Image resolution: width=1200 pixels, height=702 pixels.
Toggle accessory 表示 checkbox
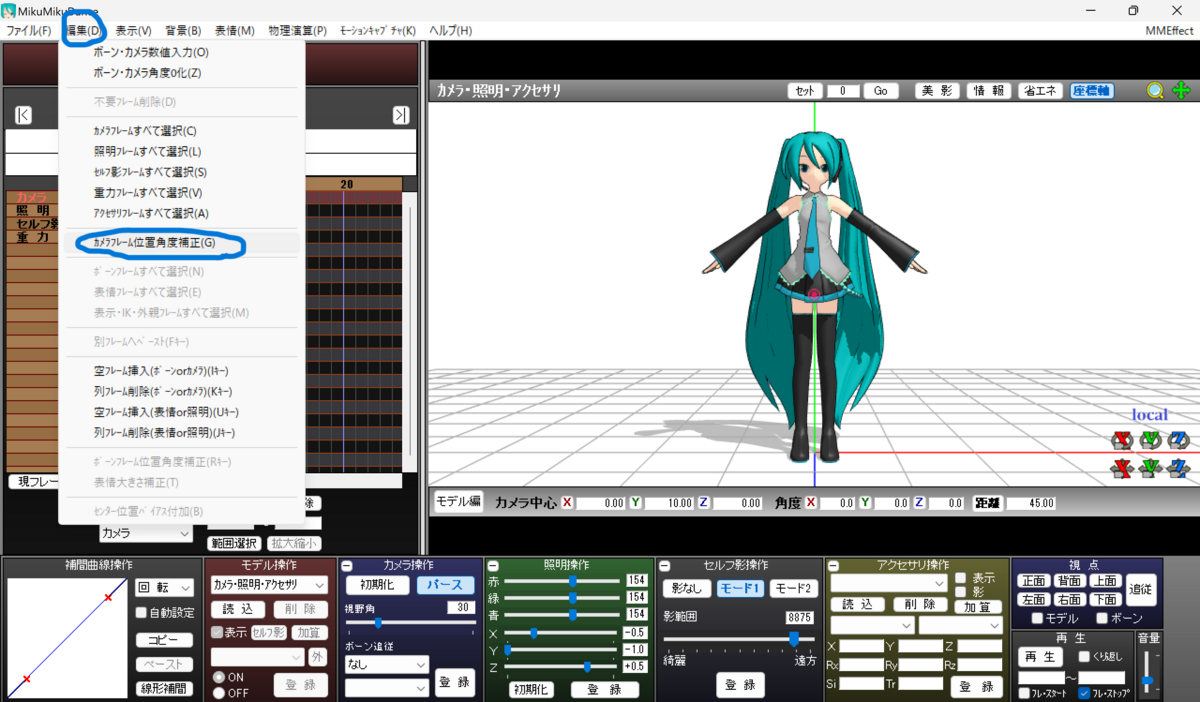coord(960,578)
